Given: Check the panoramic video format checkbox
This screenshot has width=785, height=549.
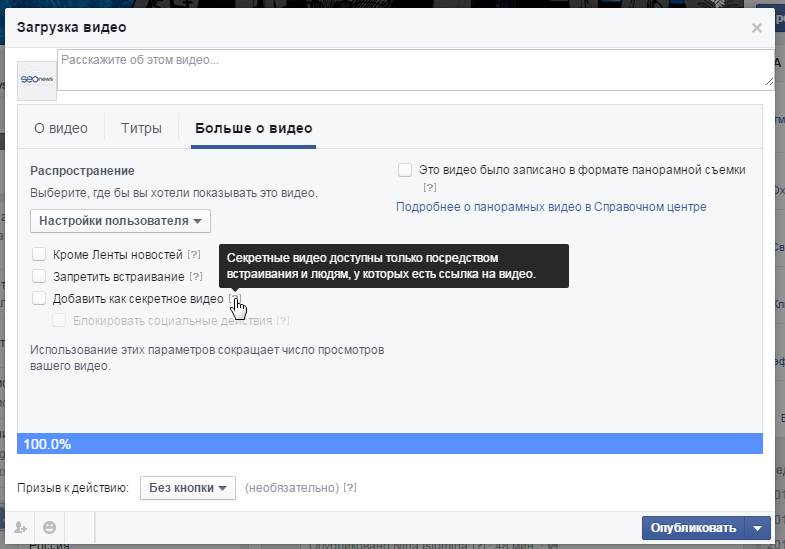Looking at the screenshot, I should tap(405, 170).
